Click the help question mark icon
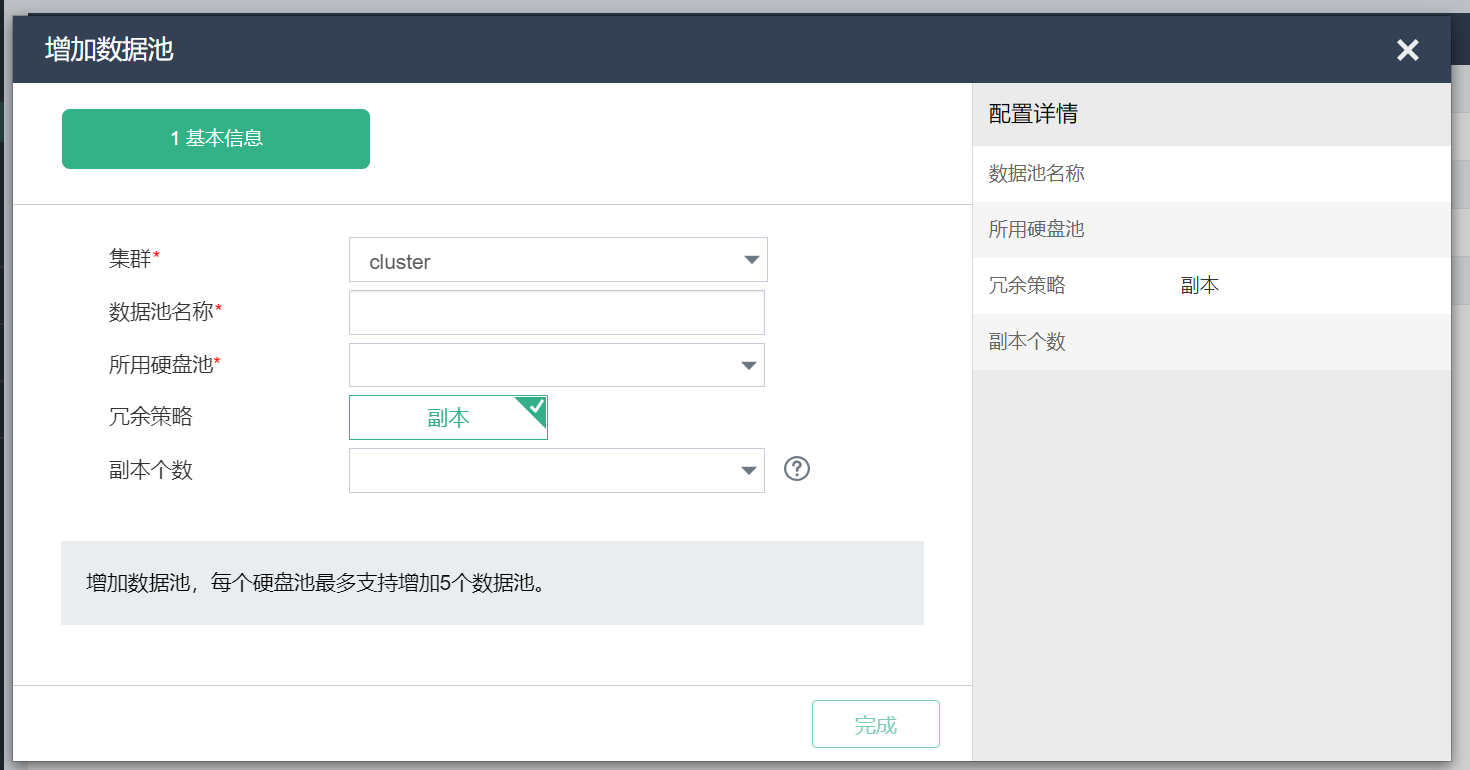Image resolution: width=1470 pixels, height=770 pixels. point(797,469)
